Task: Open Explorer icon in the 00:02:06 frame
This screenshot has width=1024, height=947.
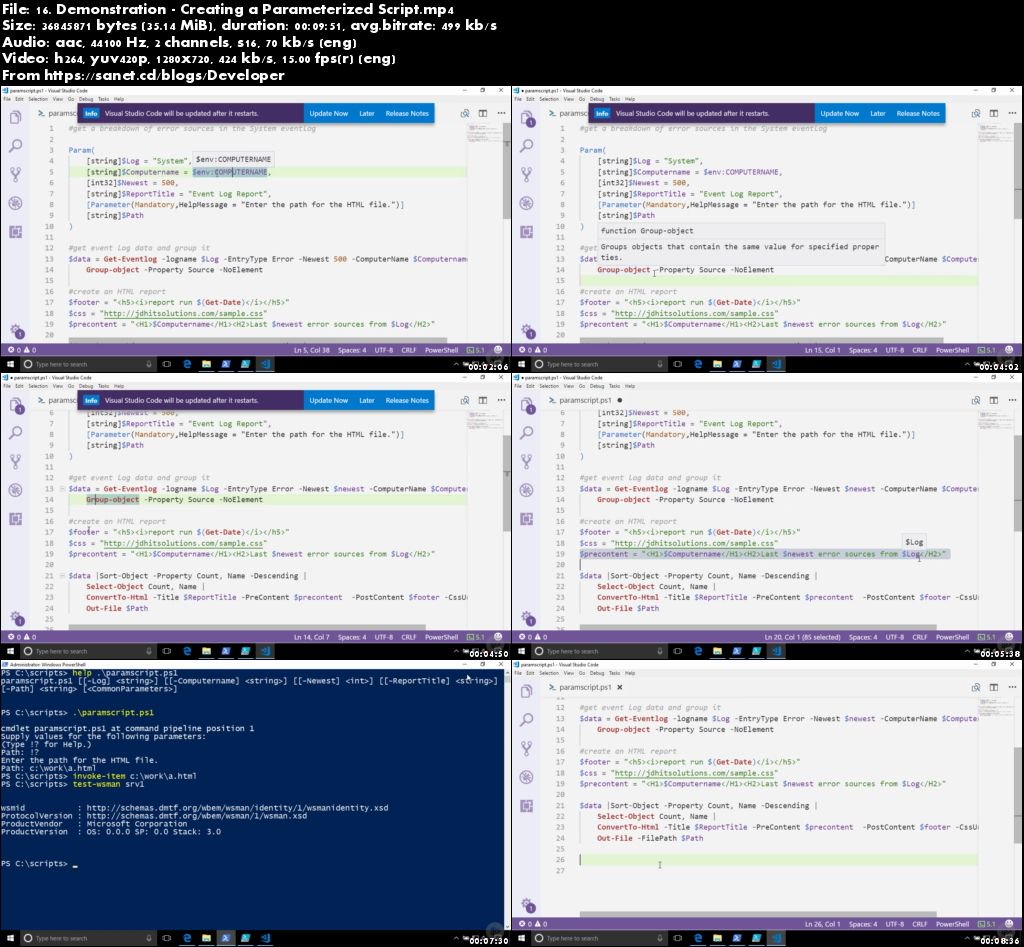Action: [16, 117]
